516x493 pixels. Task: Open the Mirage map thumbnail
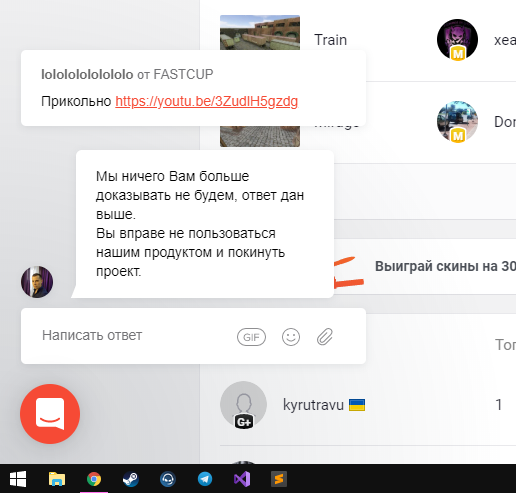260,136
